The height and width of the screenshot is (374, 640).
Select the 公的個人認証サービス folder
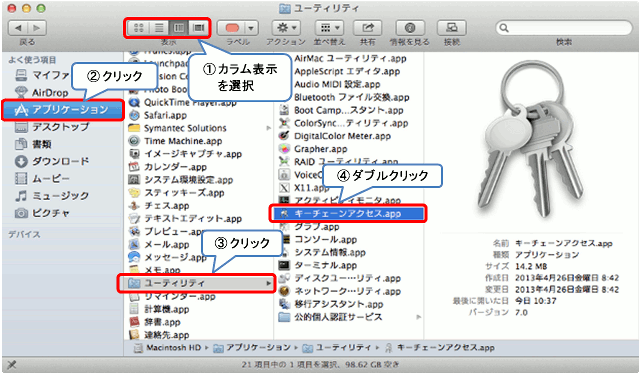[x=331, y=317]
